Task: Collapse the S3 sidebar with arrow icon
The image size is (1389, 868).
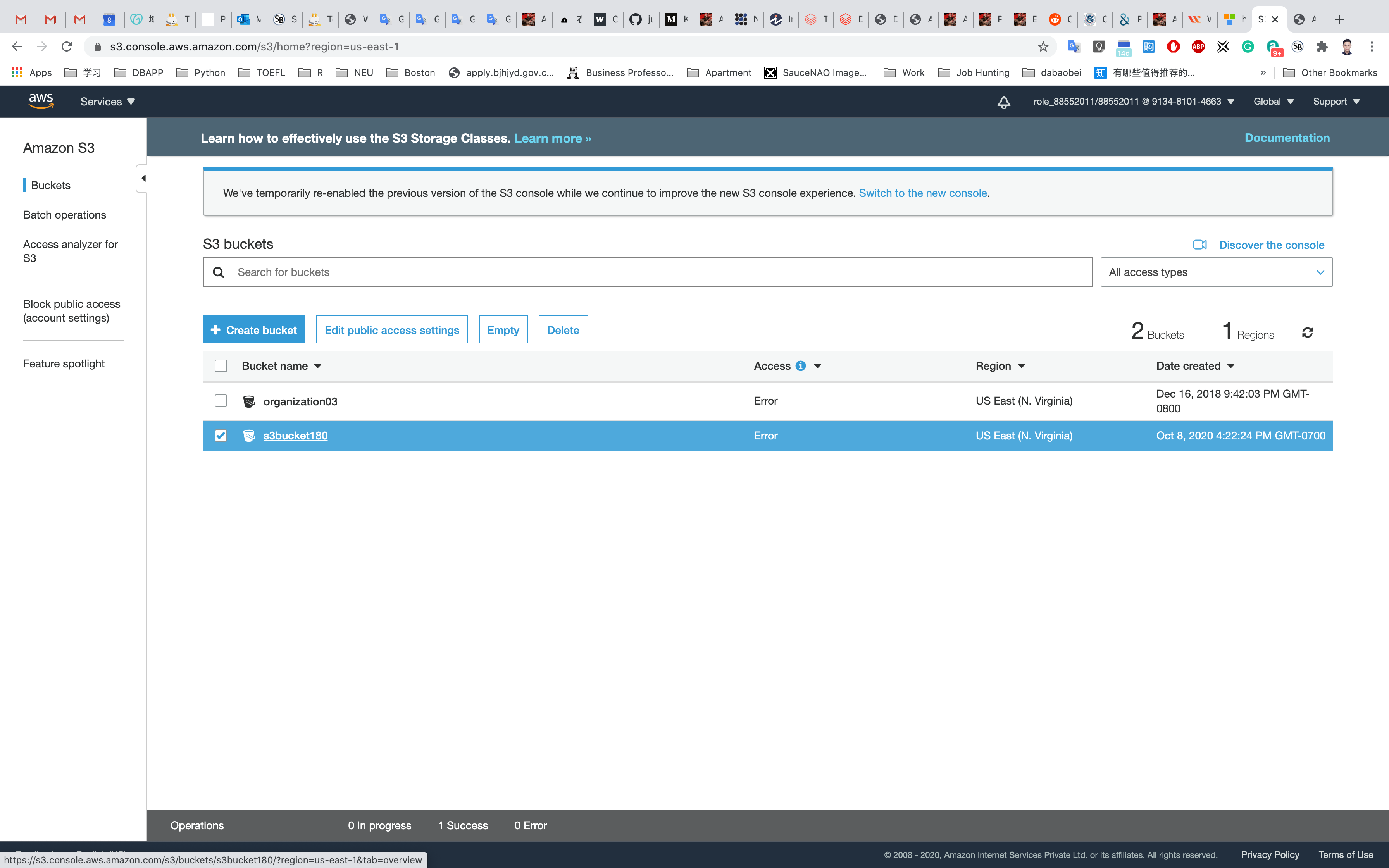Action: pyautogui.click(x=143, y=178)
